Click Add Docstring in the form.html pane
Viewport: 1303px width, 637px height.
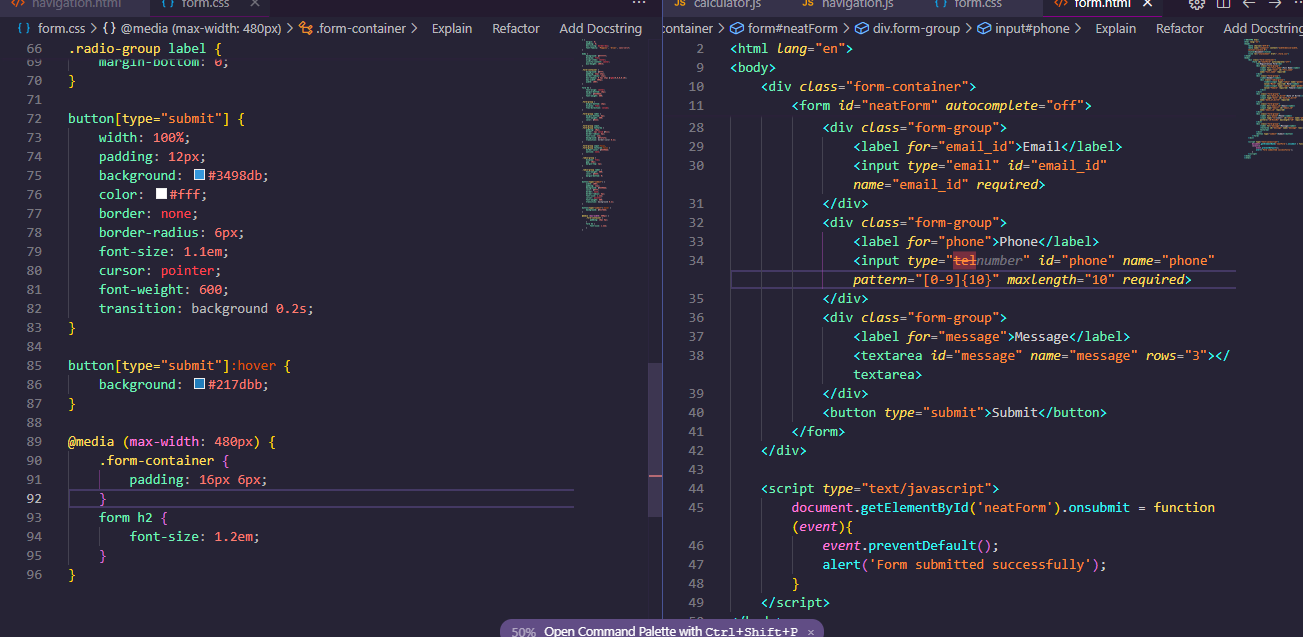pos(1262,29)
